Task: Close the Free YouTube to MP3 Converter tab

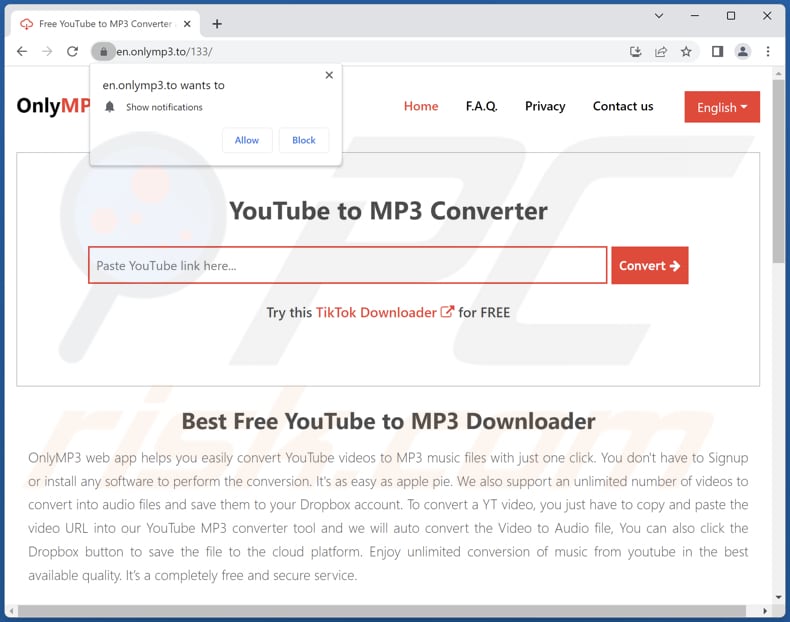Action: click(x=187, y=24)
